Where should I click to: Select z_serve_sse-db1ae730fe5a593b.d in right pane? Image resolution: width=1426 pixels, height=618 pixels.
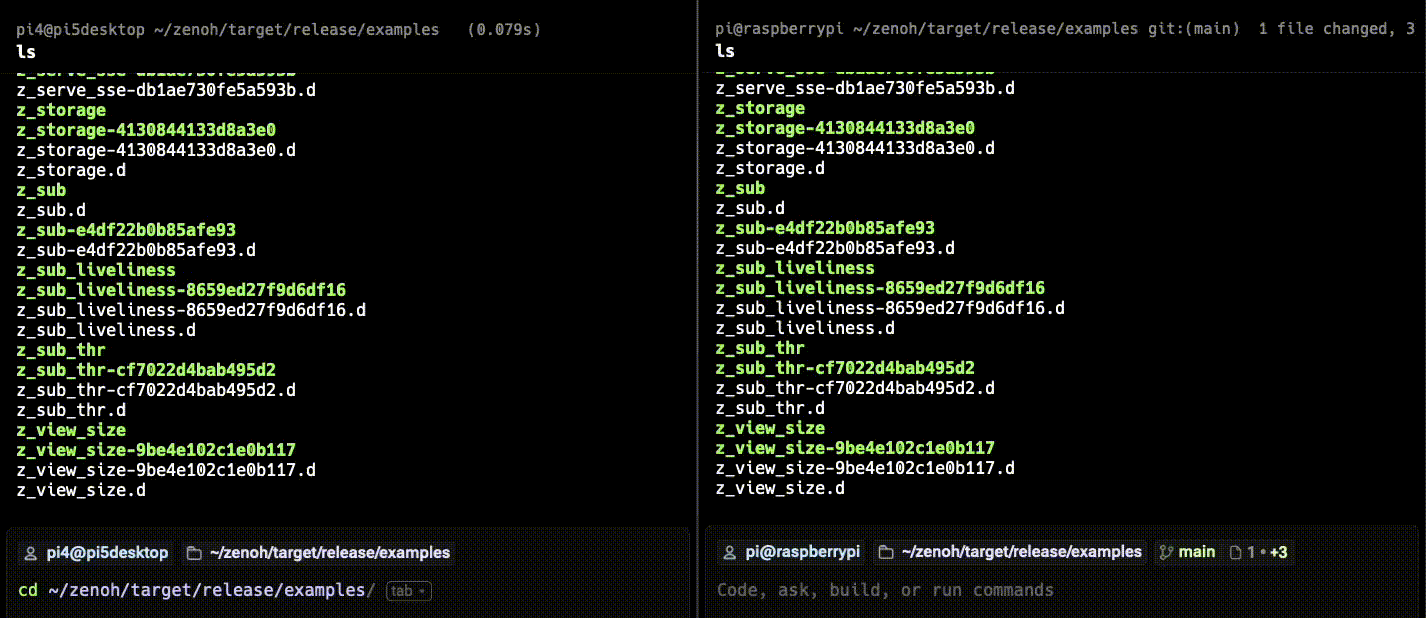click(x=865, y=88)
